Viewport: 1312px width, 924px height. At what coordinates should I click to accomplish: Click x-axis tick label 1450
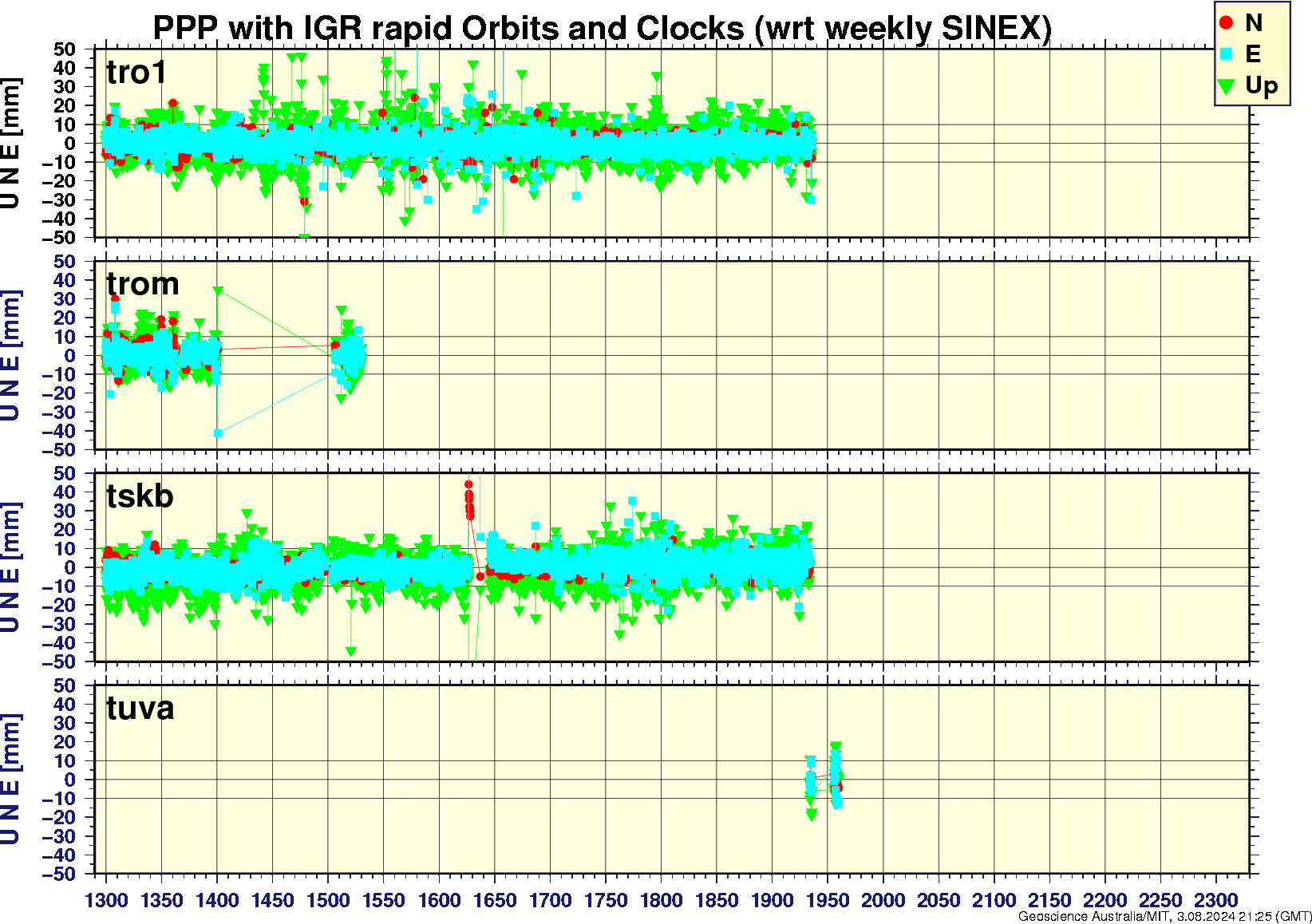[273, 900]
